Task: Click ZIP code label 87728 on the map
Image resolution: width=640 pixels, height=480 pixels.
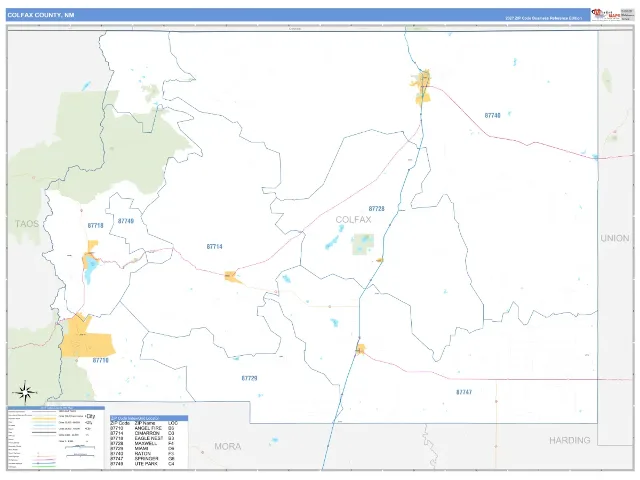Action: pyautogui.click(x=376, y=209)
